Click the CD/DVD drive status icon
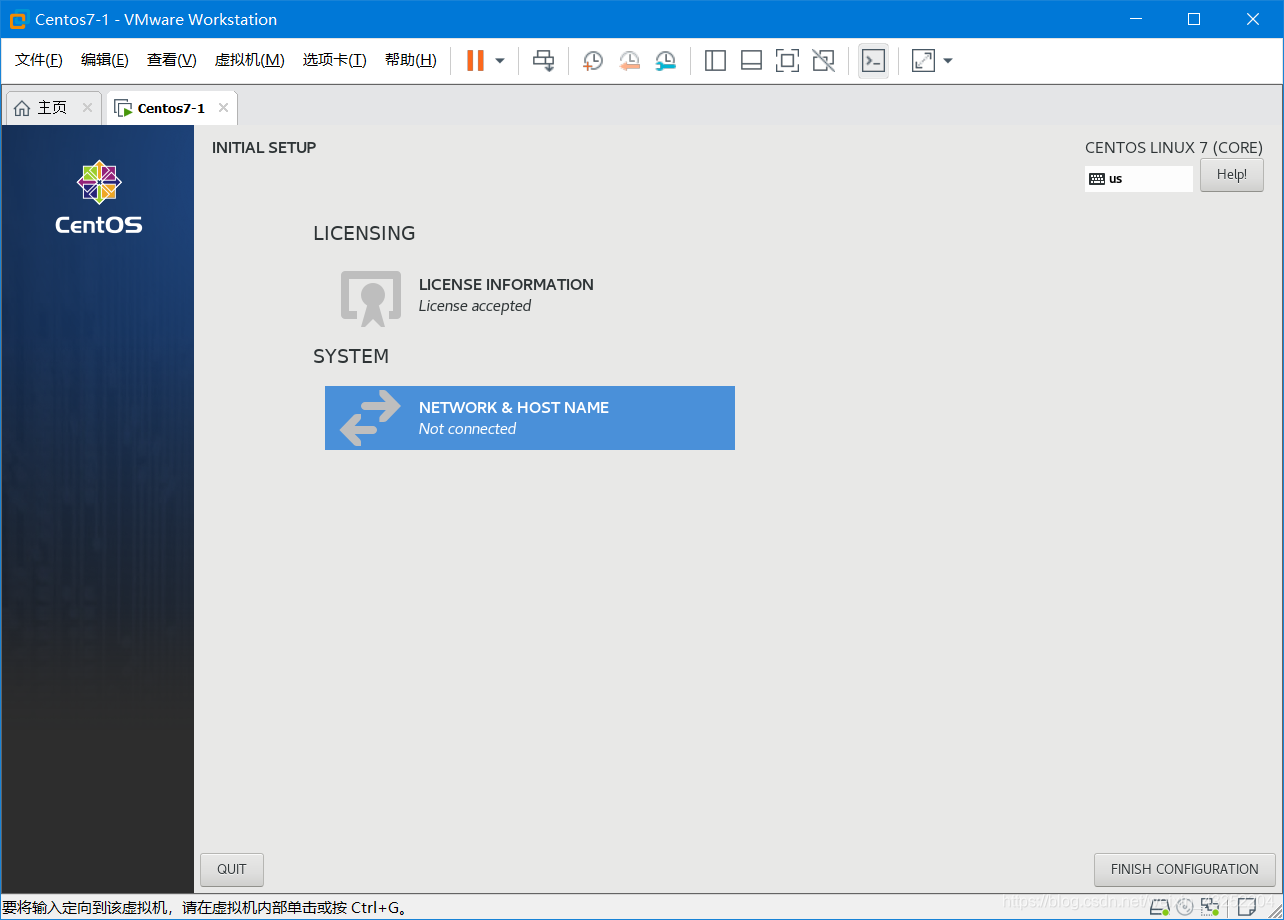This screenshot has width=1284, height=920. point(1185,907)
